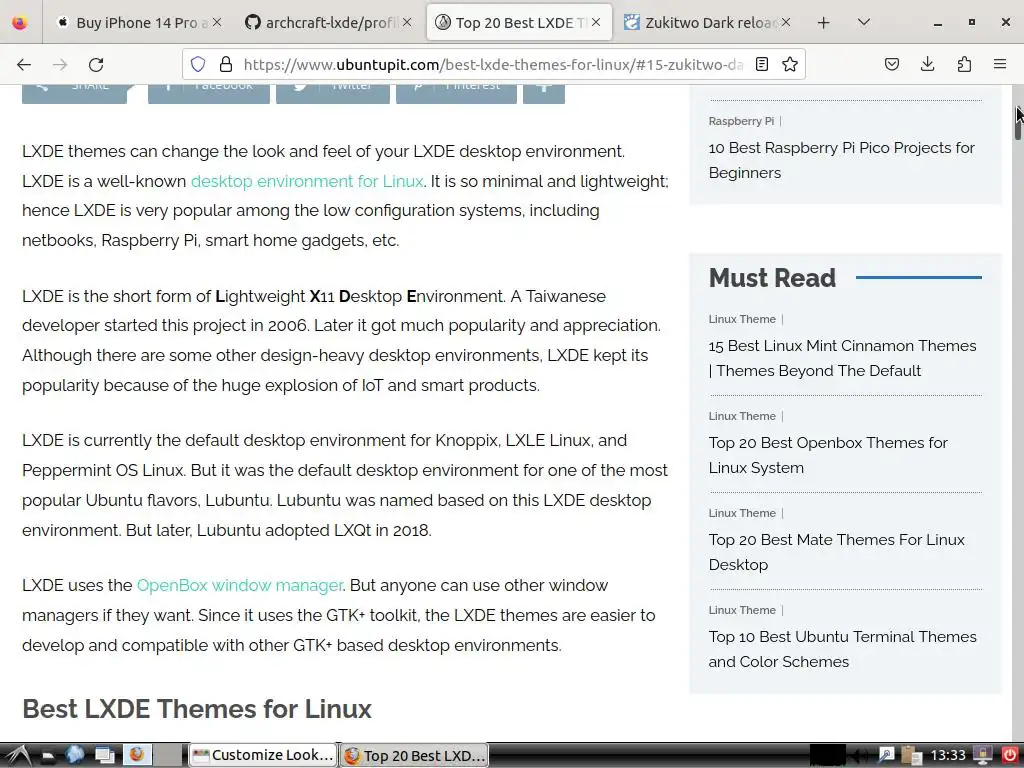1024x768 pixels.
Task: Click the Firefox logo in the tab bar
Action: [x=20, y=23]
